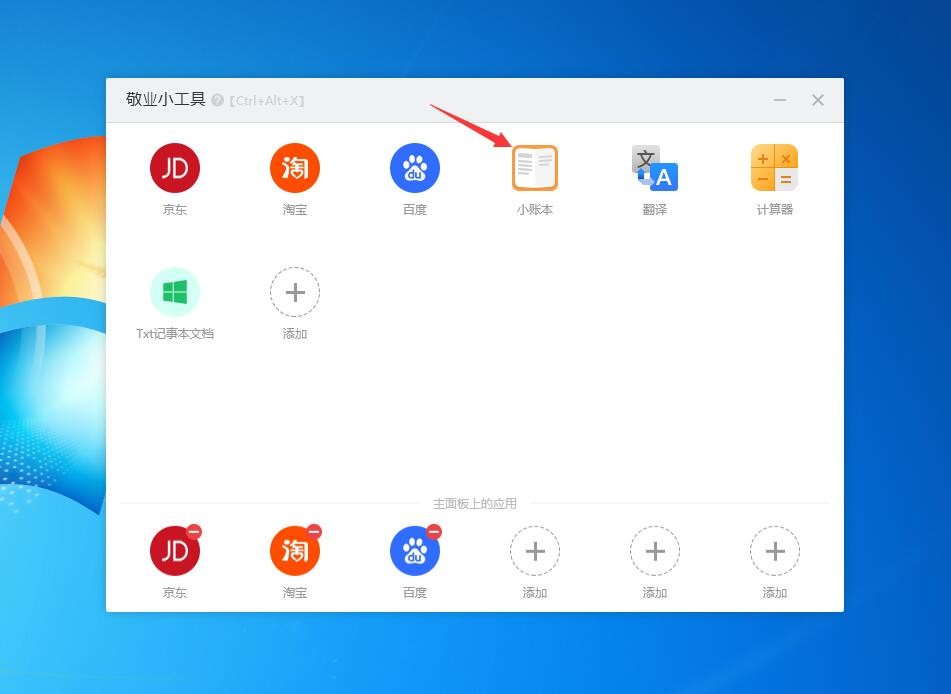Click the 小账本 label text
Viewport: 951px width, 694px height.
[535, 210]
